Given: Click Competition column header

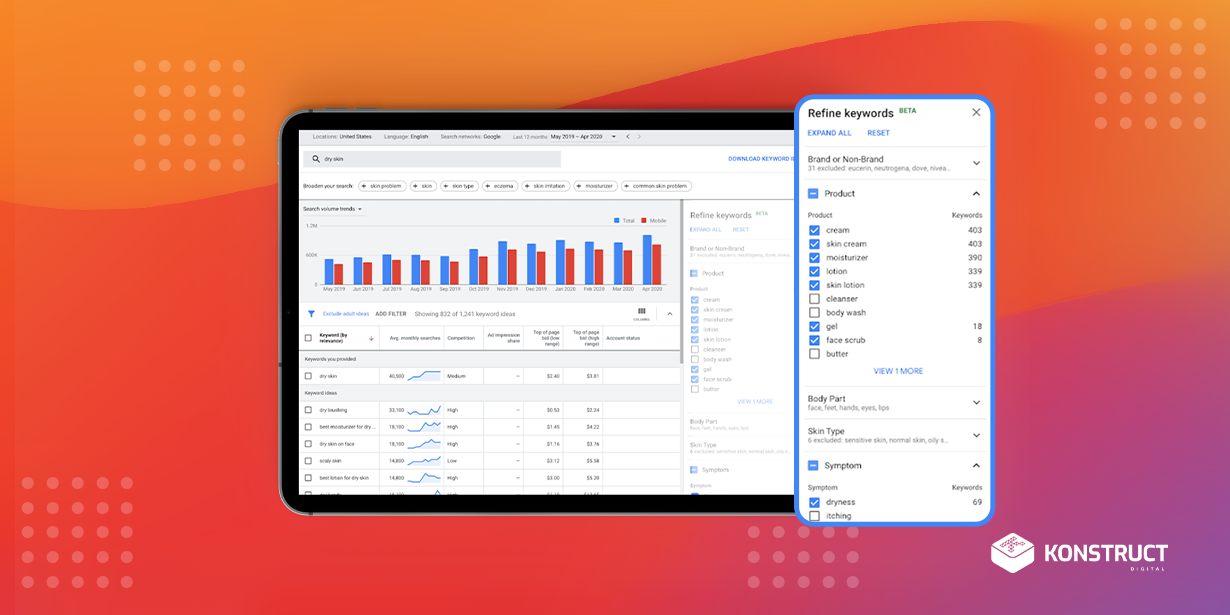Looking at the screenshot, I should point(461,338).
